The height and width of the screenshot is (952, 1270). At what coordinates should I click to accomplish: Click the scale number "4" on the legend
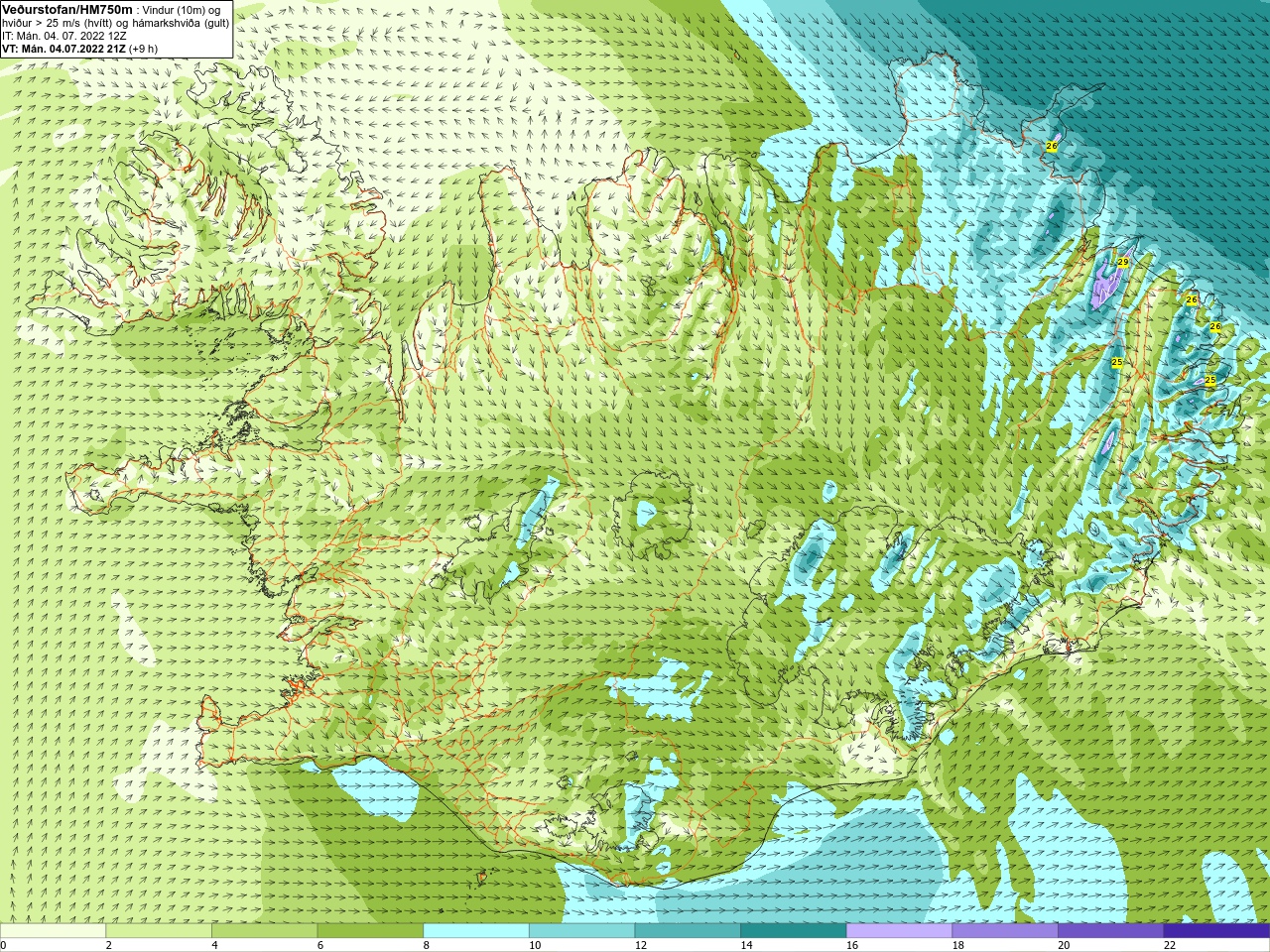(x=214, y=945)
